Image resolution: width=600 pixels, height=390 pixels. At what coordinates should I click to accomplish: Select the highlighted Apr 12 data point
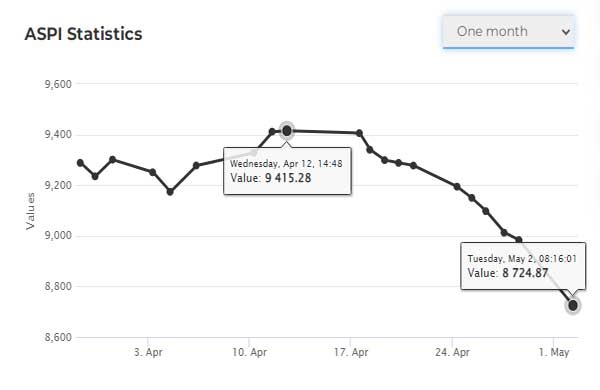pos(287,131)
